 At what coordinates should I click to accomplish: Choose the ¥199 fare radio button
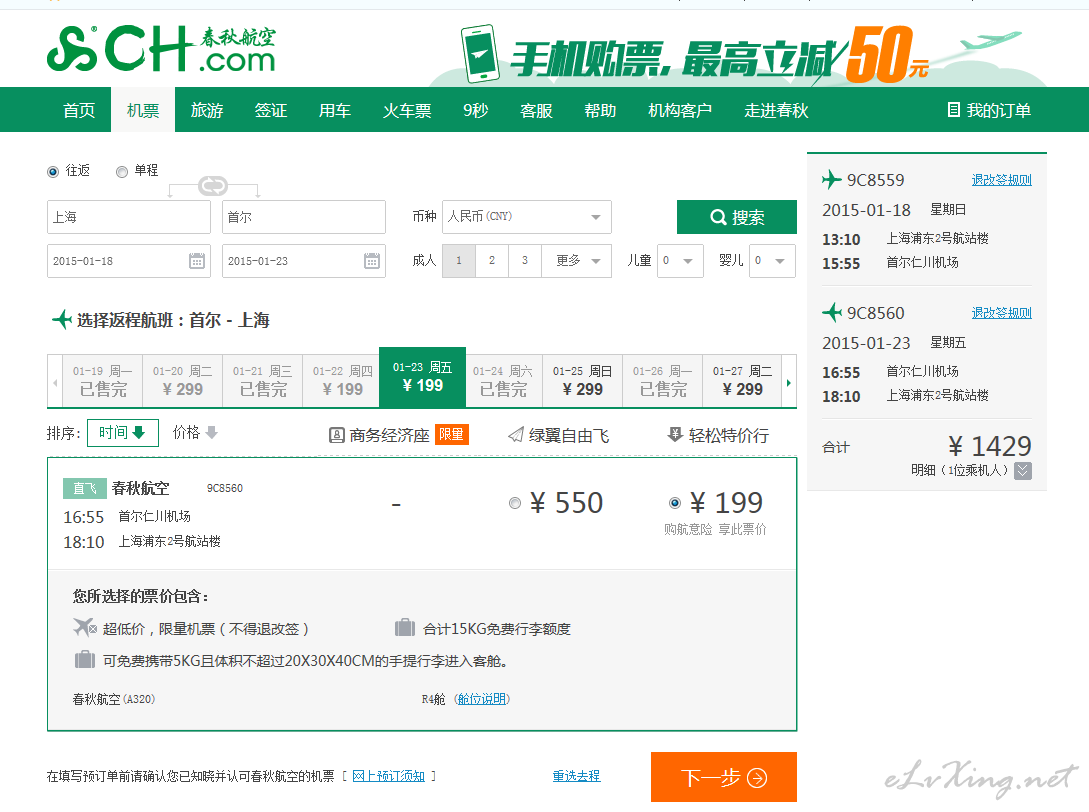pos(674,503)
